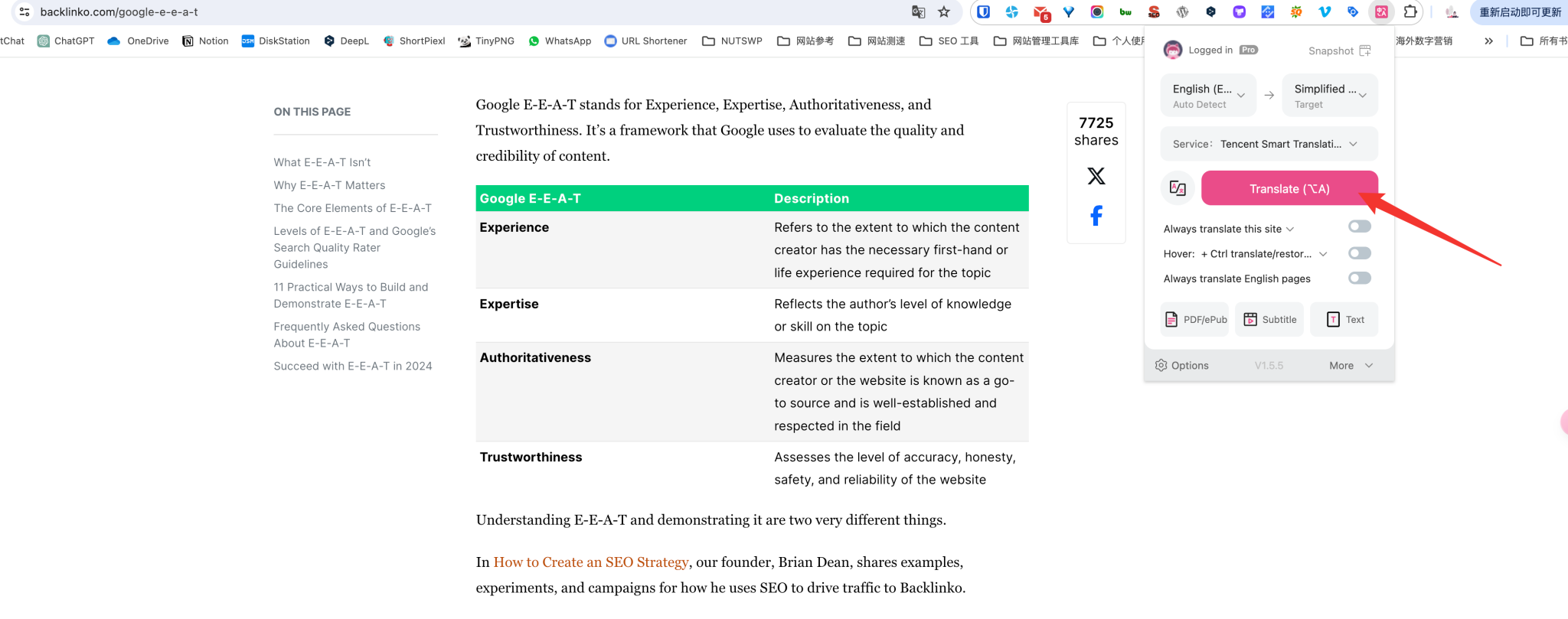Jump to '11 Practical Ways to Build' section
This screenshot has height=619, width=1568.
coord(351,295)
